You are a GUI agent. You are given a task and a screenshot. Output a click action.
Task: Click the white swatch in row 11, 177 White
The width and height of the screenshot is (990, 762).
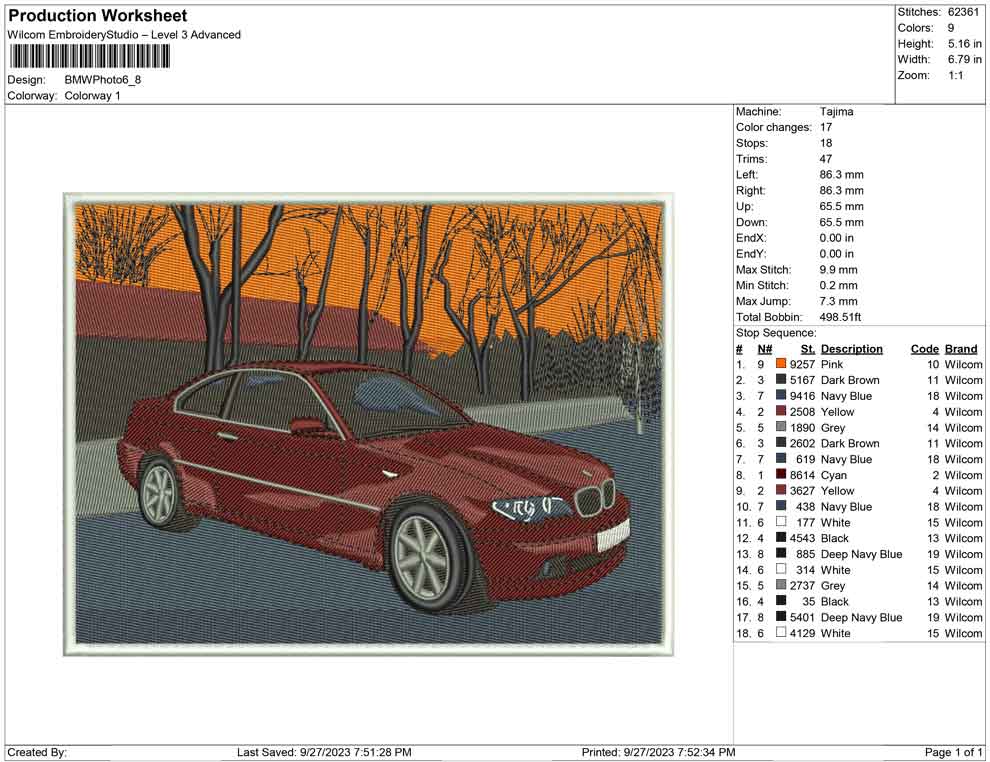781,521
